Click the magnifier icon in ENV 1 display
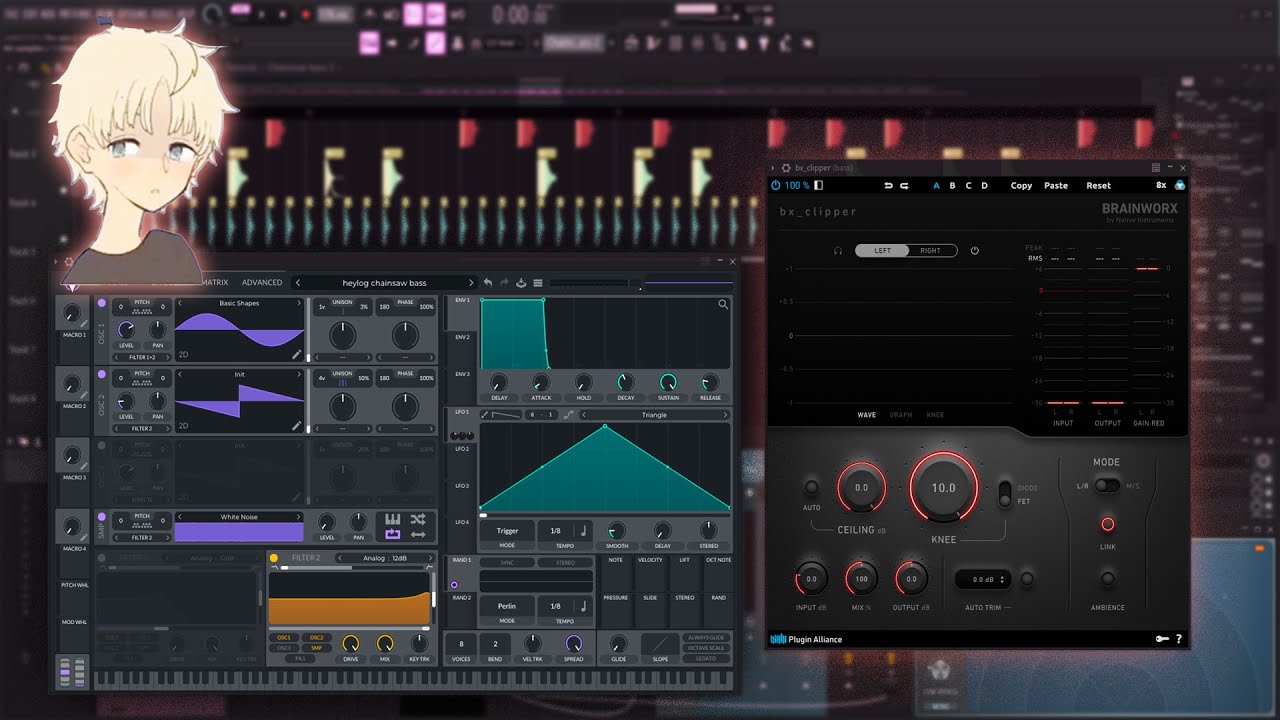 pyautogui.click(x=723, y=304)
